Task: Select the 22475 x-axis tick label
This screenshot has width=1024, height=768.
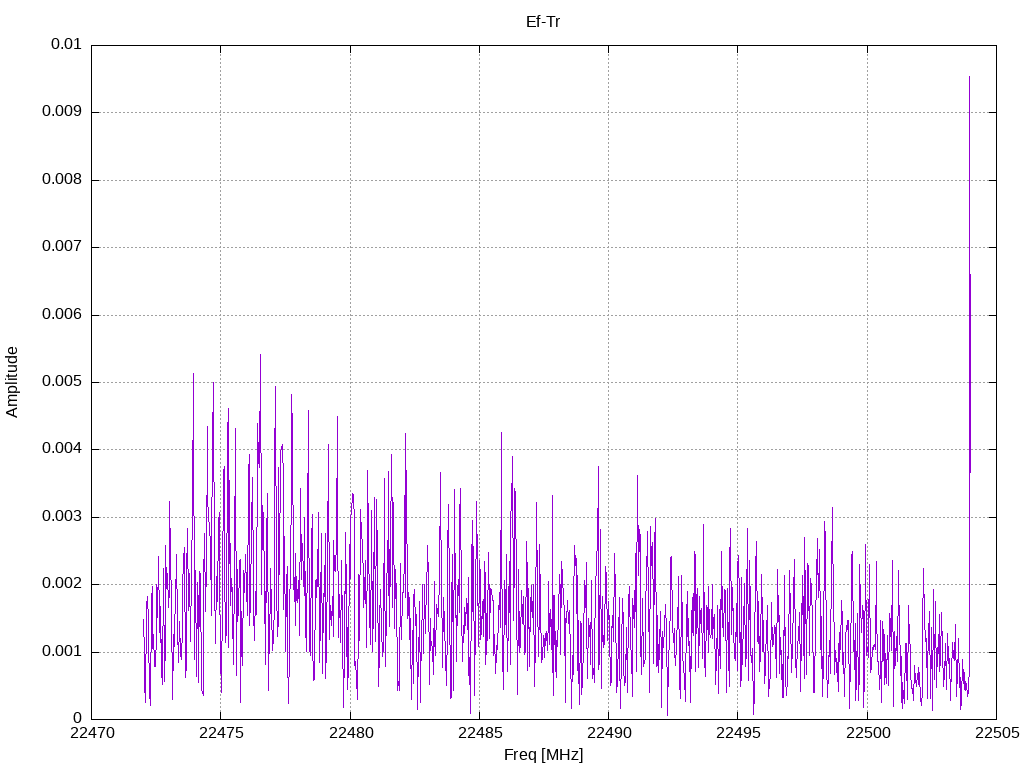Action: point(221,733)
